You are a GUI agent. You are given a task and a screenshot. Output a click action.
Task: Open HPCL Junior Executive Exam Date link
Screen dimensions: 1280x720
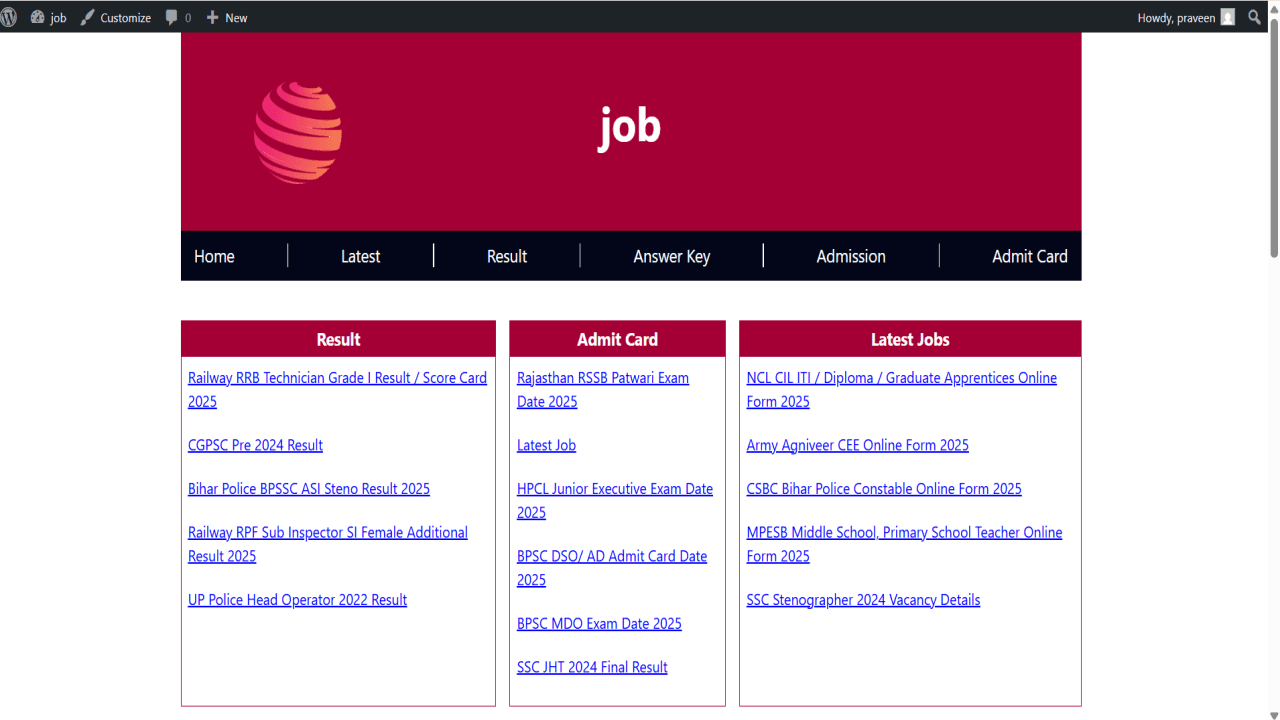pyautogui.click(x=615, y=501)
